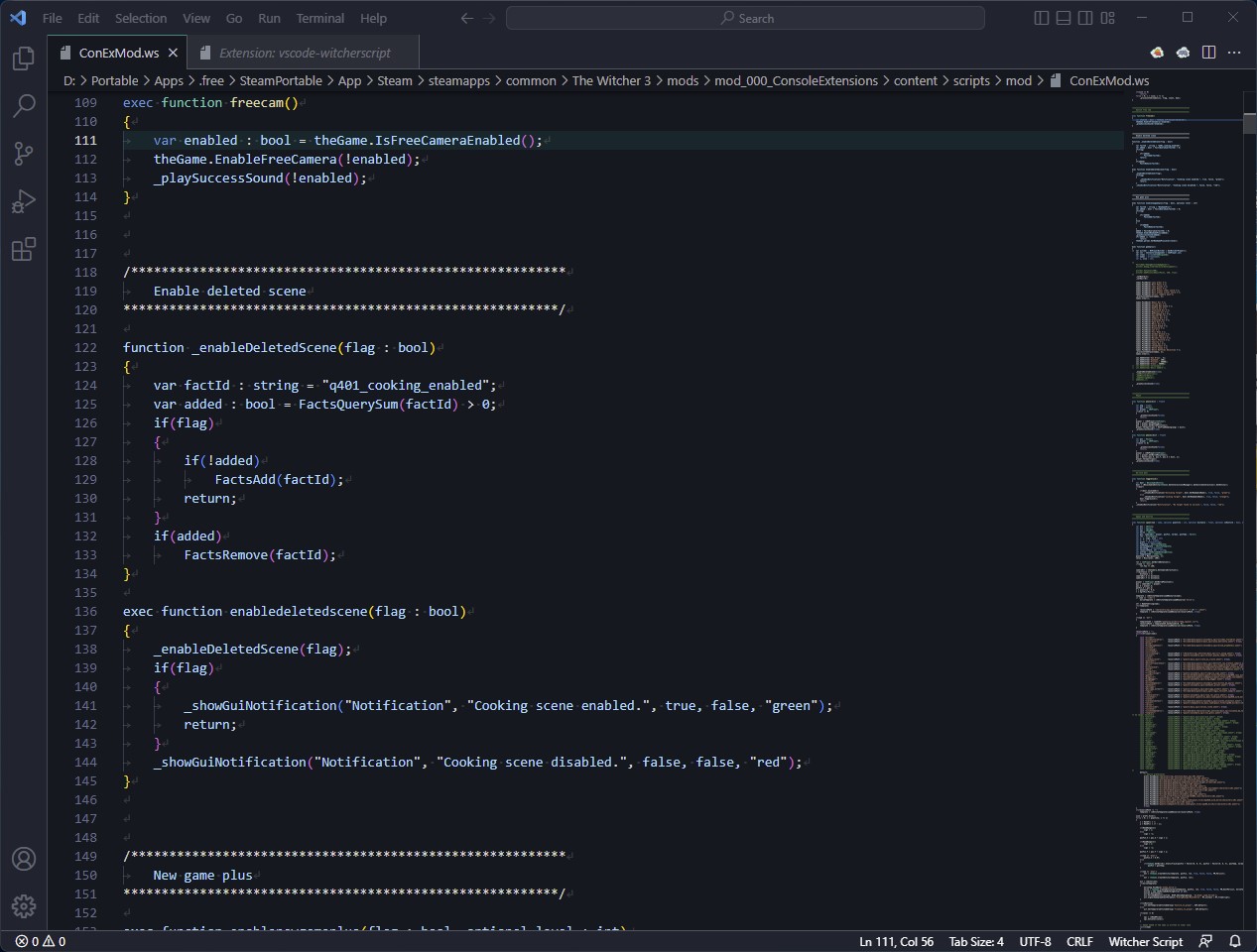Open the More Actions ellipsis menu

coord(1234,53)
